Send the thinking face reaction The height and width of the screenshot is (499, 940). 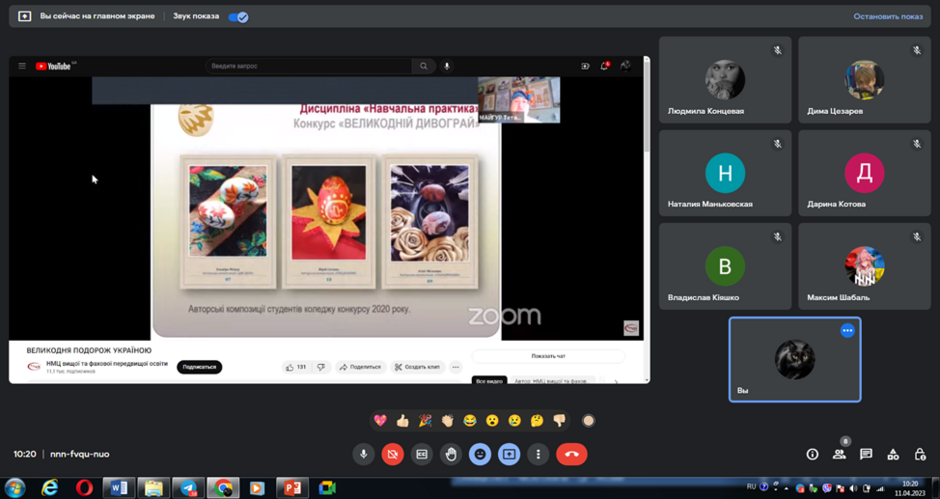537,420
